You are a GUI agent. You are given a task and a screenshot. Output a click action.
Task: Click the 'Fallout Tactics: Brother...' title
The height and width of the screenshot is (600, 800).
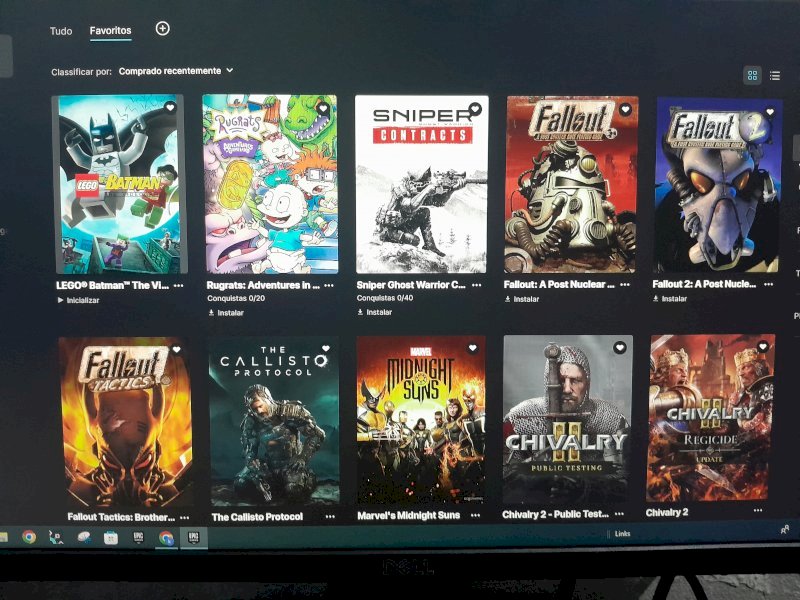[121, 517]
